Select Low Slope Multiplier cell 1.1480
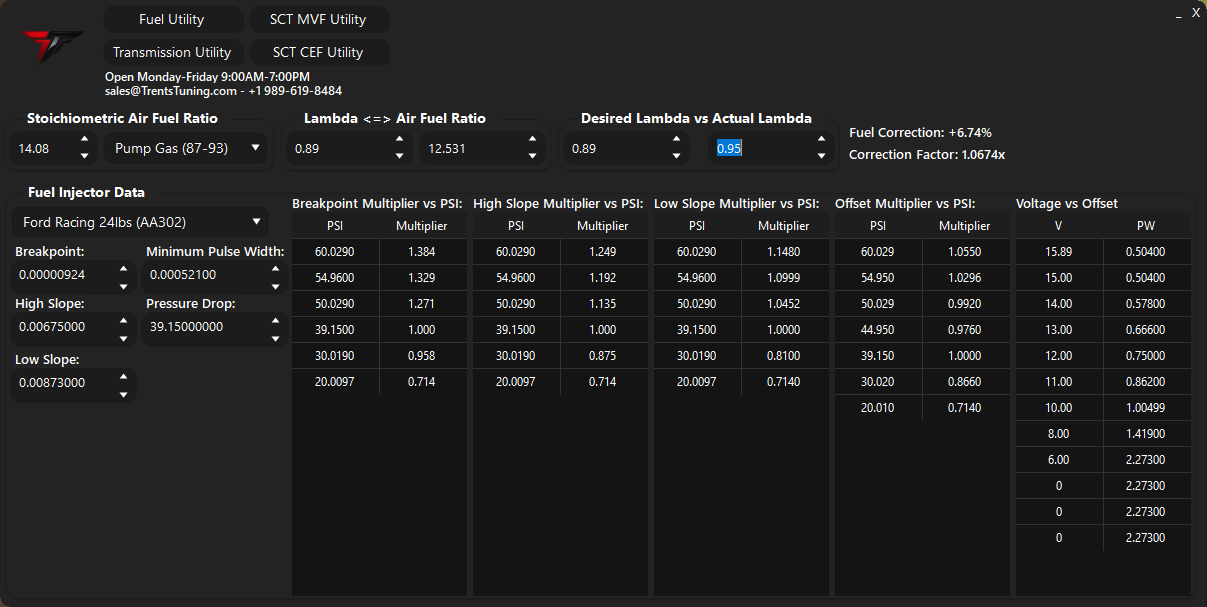Screen dimensions: 1207x607 [x=784, y=252]
